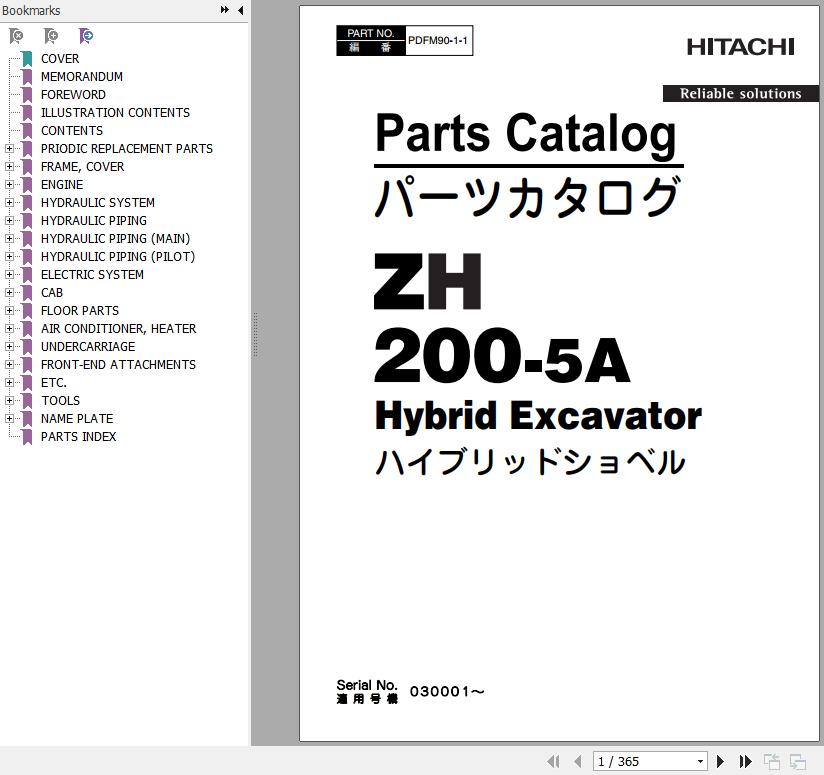This screenshot has width=824, height=775.
Task: Select the FRONT-END ATTACHMENTS label
Action: pyautogui.click(x=118, y=365)
